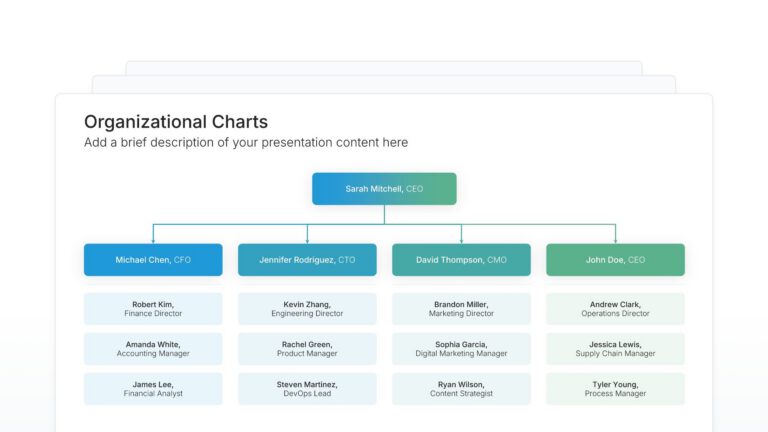
Task: Click the David Thompson, CMO box
Action: [x=461, y=260]
